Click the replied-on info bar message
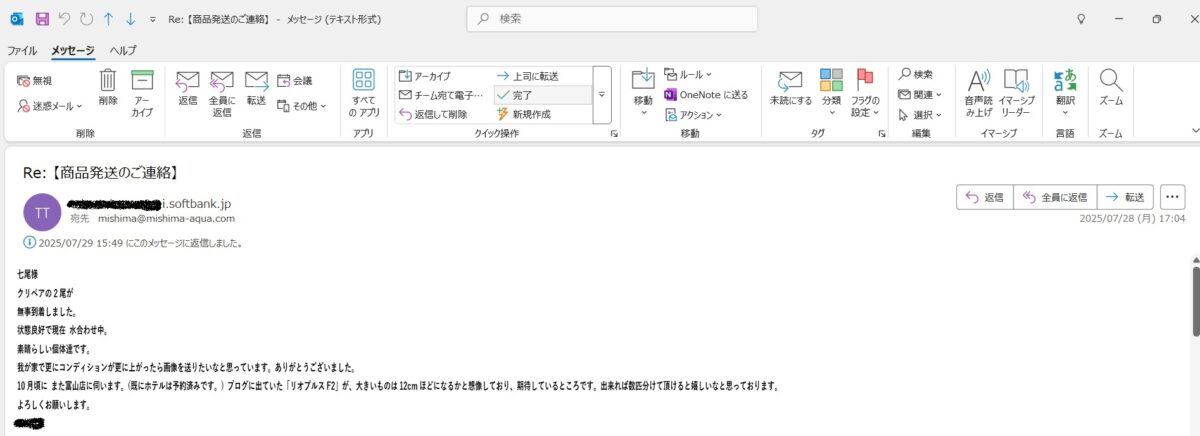The width and height of the screenshot is (1200, 436). (x=133, y=243)
